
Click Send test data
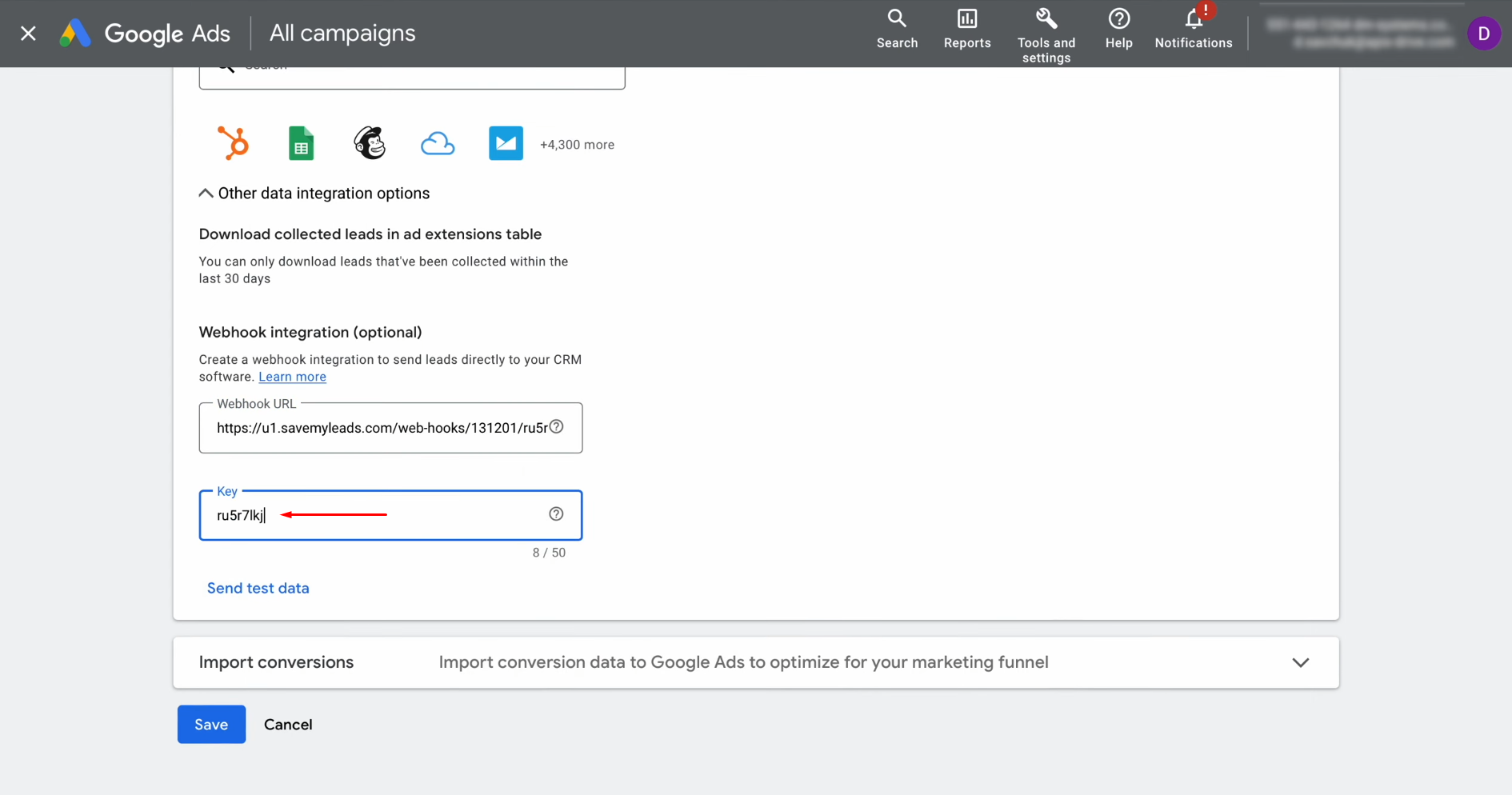click(x=258, y=588)
